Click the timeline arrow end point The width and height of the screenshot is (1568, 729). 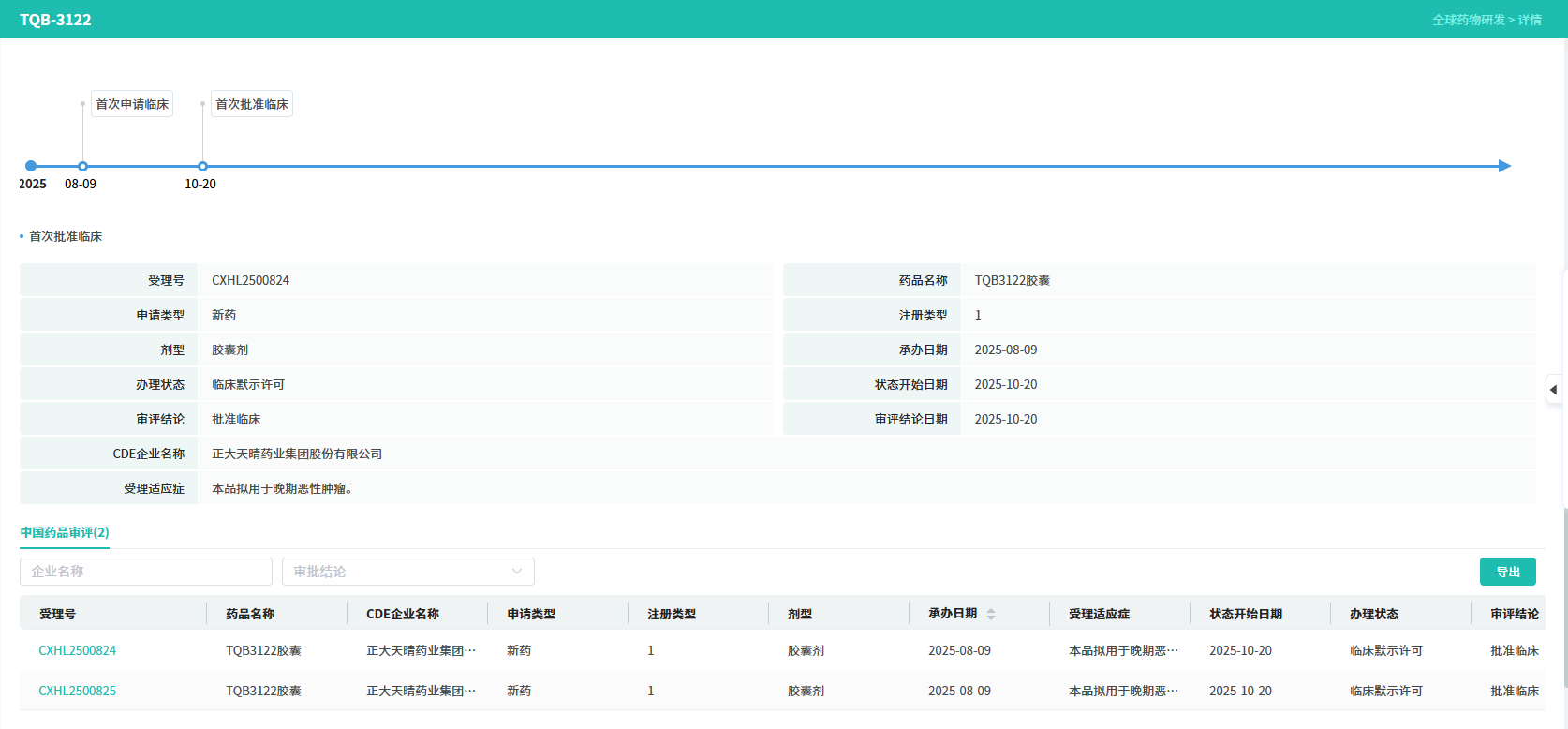[1504, 166]
